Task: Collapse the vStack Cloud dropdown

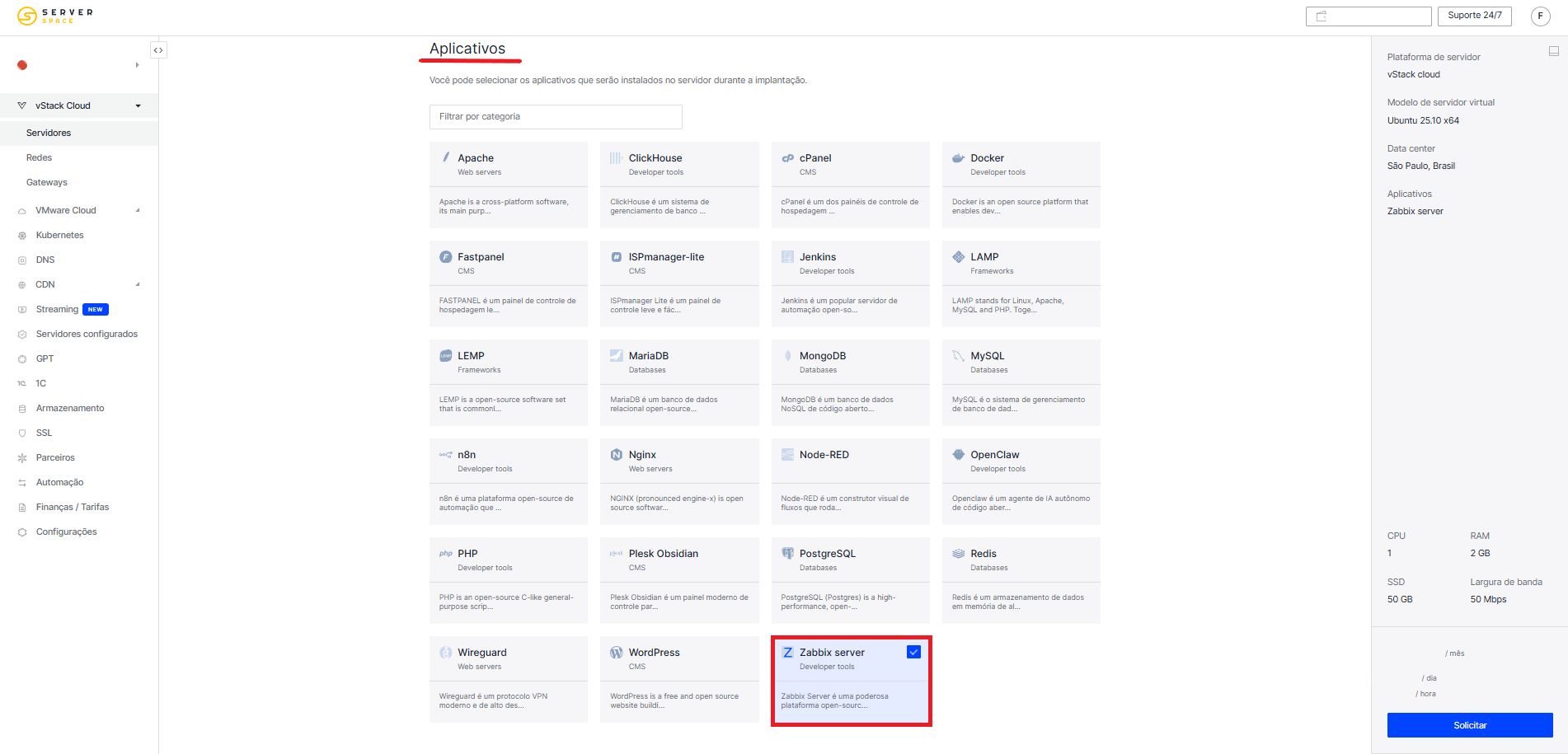Action: (138, 105)
